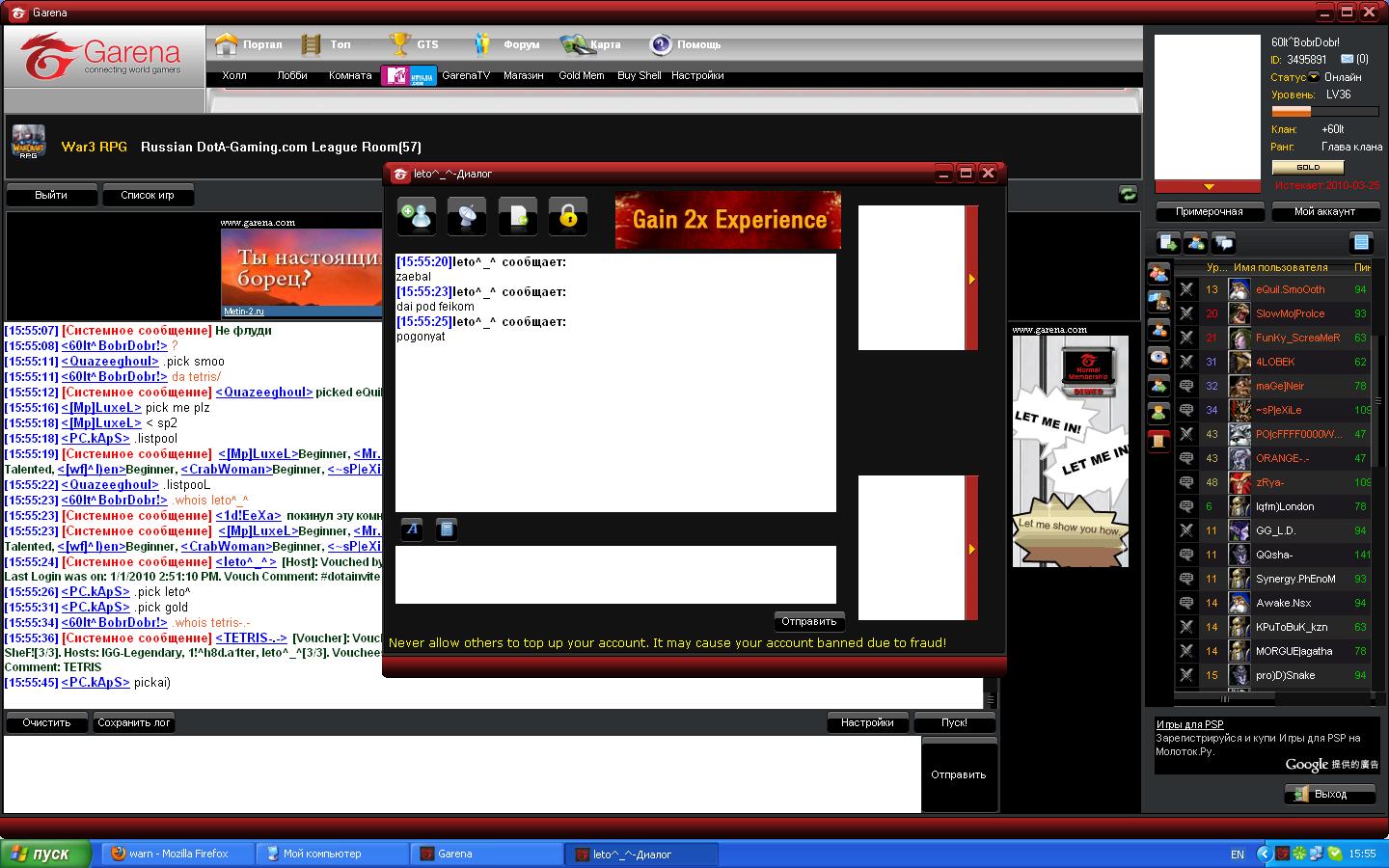Open the GTS trophy icon
This screenshot has height=868, width=1389.
399,44
